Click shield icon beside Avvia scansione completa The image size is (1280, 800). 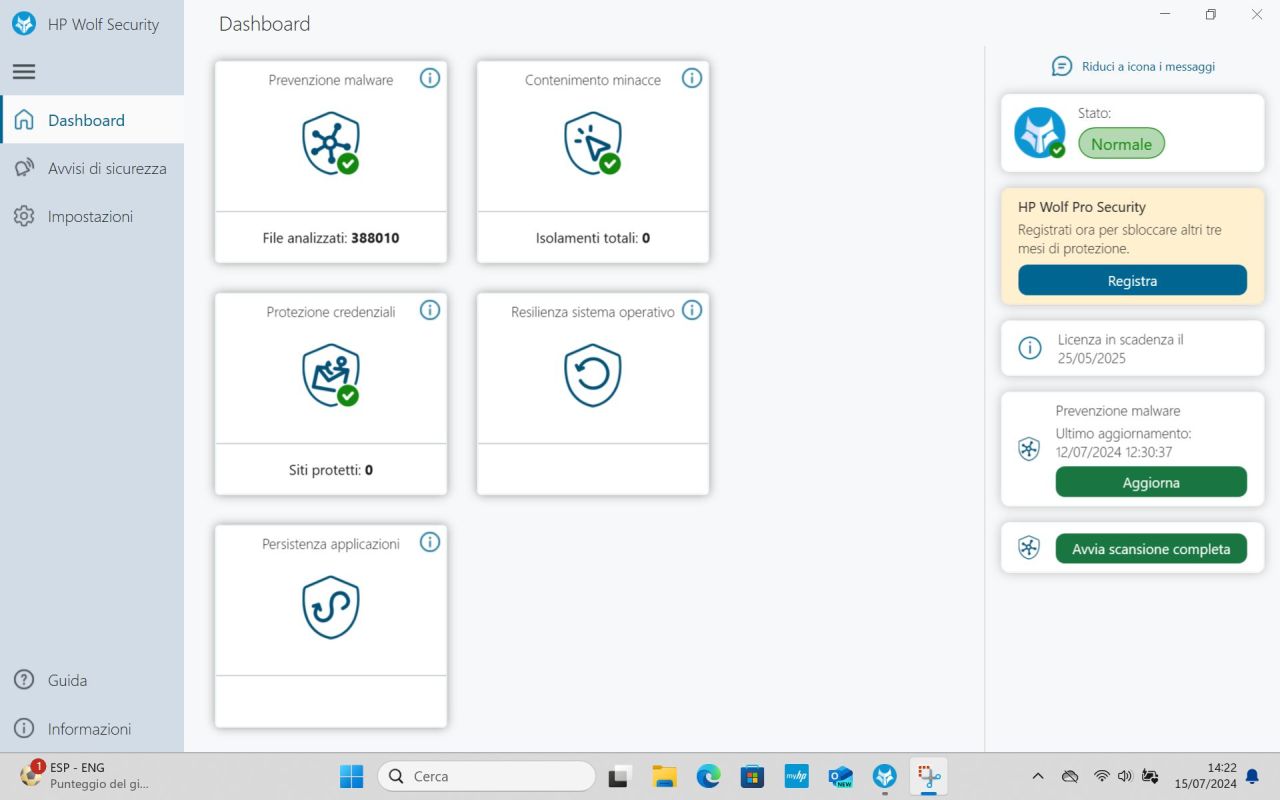(1029, 548)
